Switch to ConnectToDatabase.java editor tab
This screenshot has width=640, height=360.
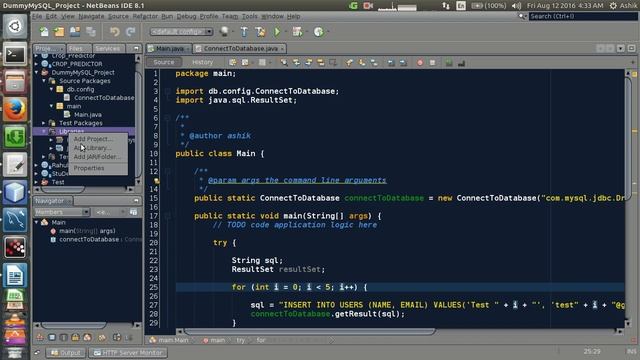coord(240,49)
